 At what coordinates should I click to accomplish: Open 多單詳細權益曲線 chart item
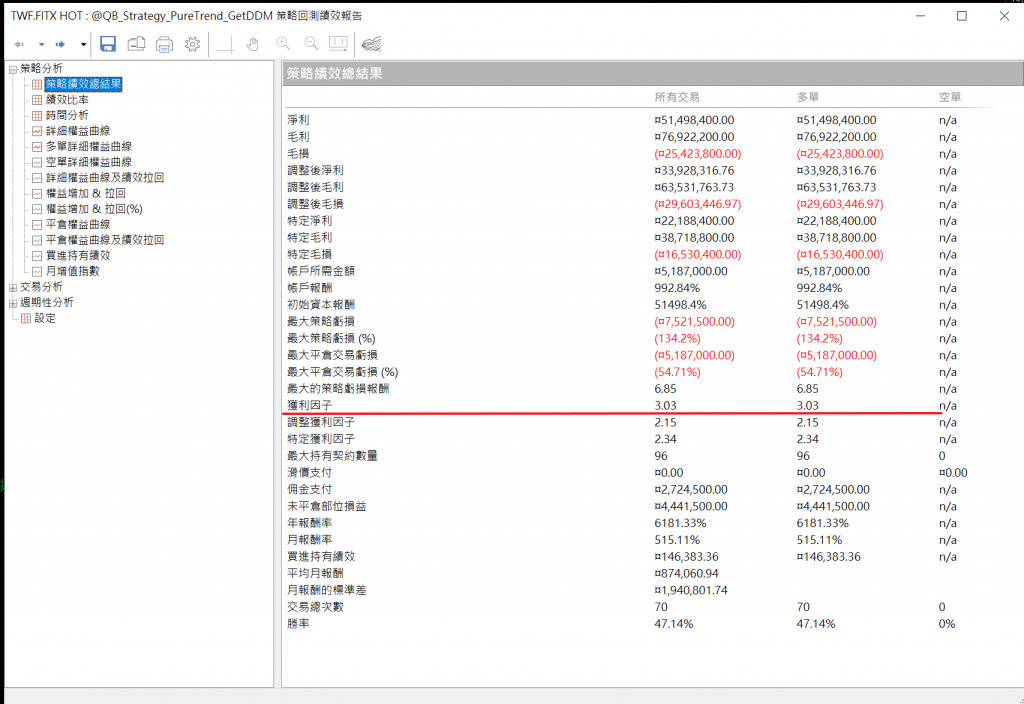[89, 147]
